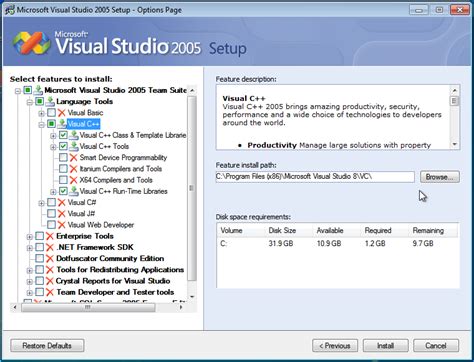
Task: Expand Visual C++ Run-Time Libraries node
Action: [x=53, y=192]
